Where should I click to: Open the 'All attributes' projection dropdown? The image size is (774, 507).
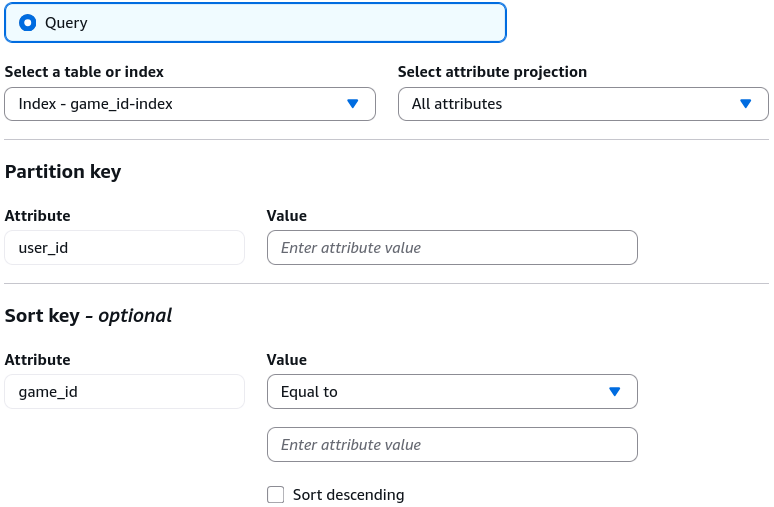(583, 104)
